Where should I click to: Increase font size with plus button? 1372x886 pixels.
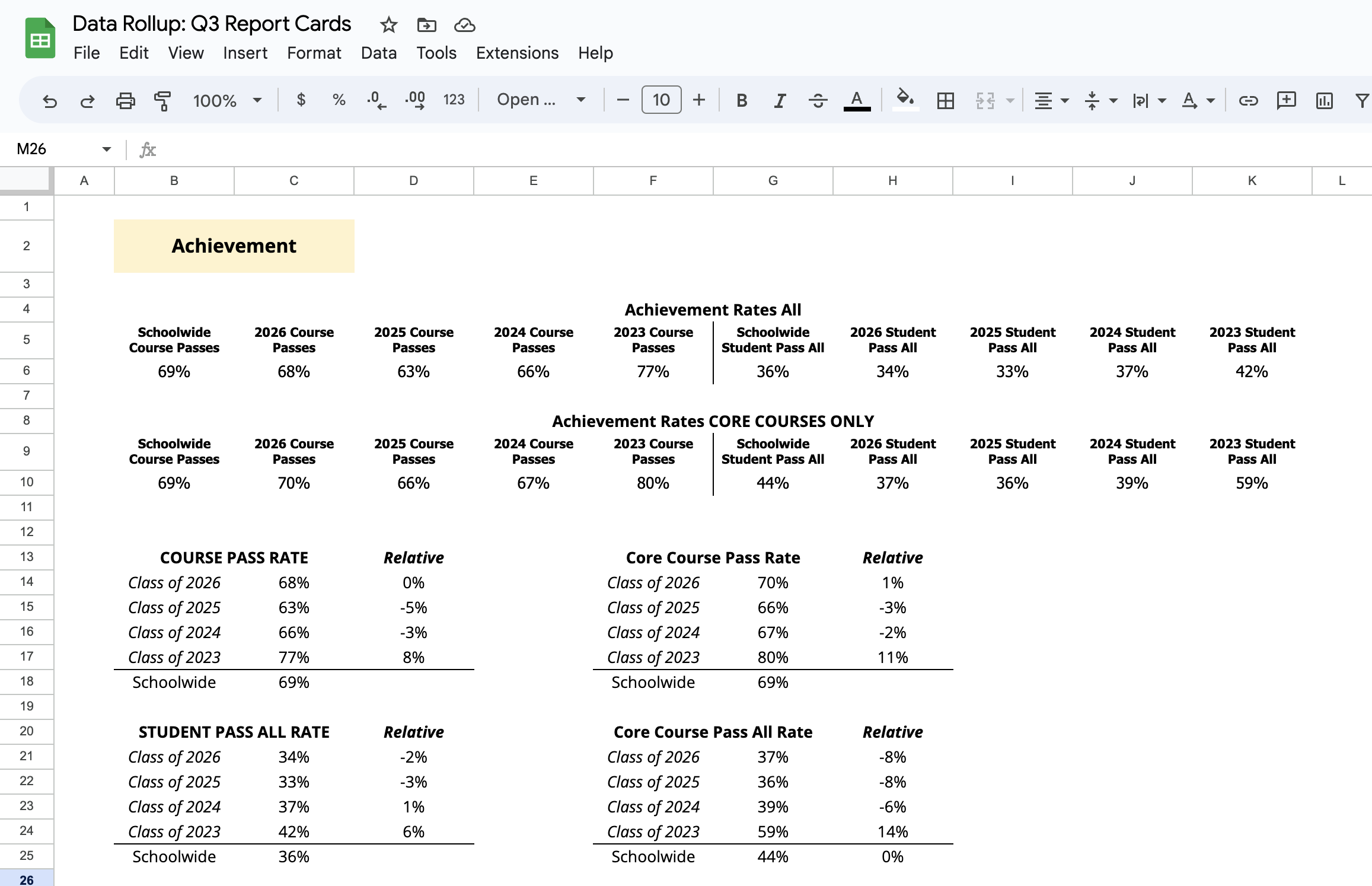[699, 100]
